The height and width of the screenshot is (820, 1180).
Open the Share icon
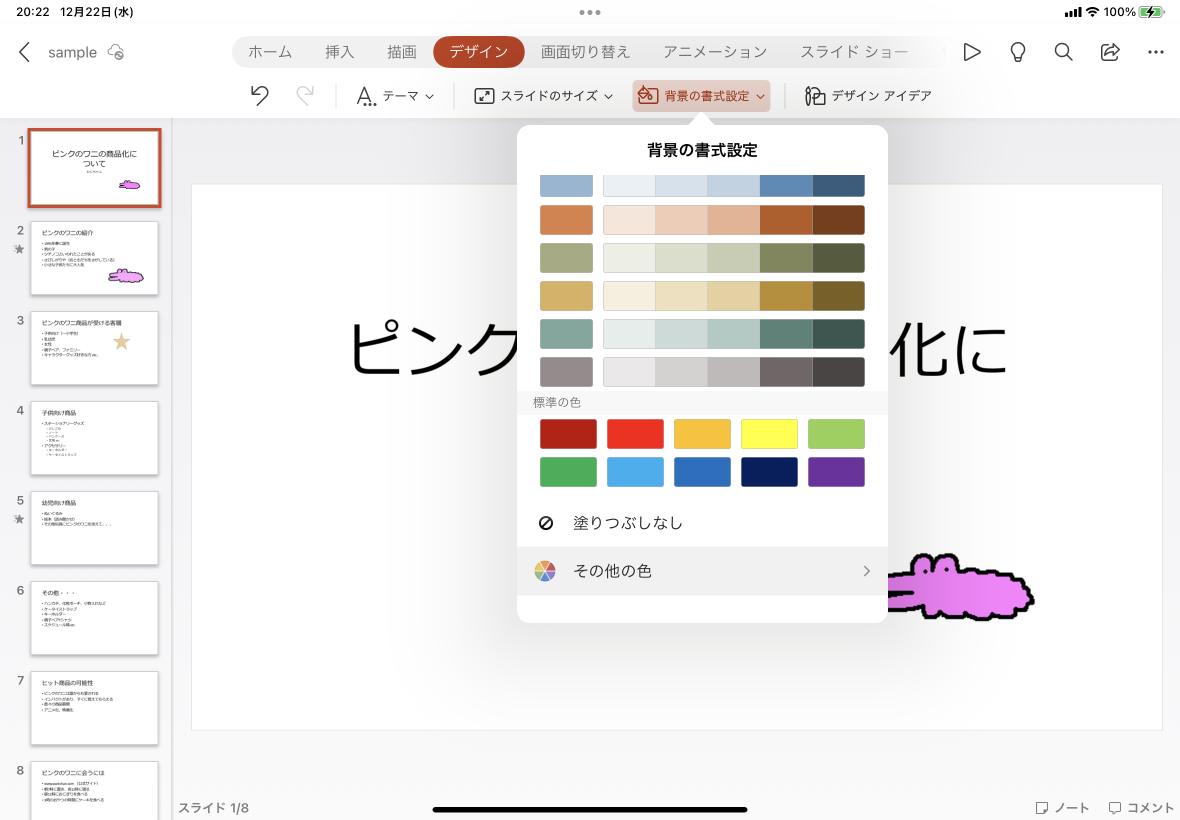pyautogui.click(x=1110, y=52)
